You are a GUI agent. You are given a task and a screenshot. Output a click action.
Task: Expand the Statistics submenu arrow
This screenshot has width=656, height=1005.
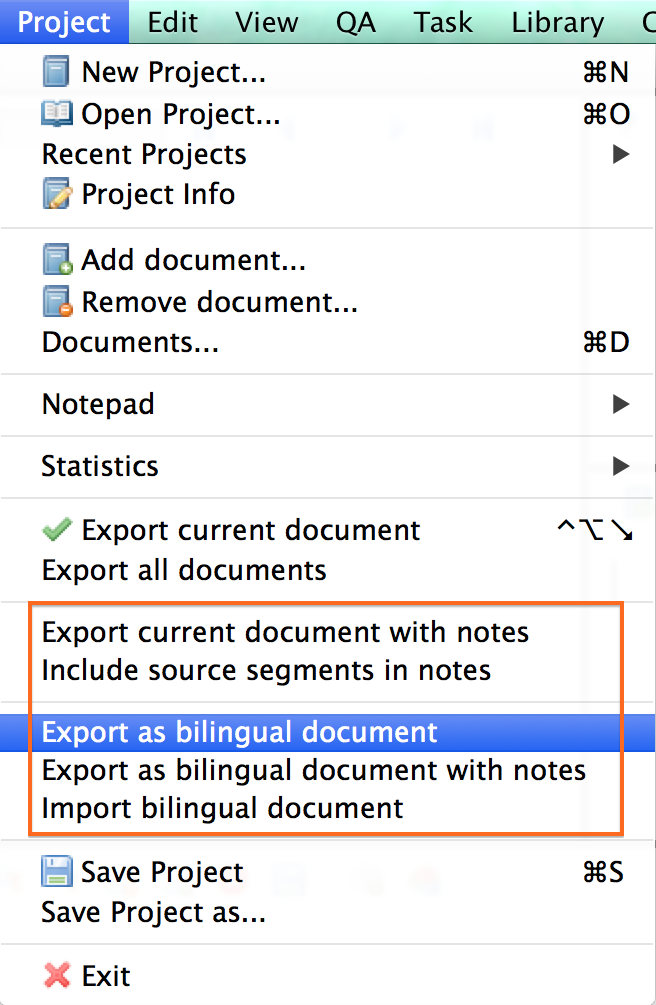coord(621,466)
